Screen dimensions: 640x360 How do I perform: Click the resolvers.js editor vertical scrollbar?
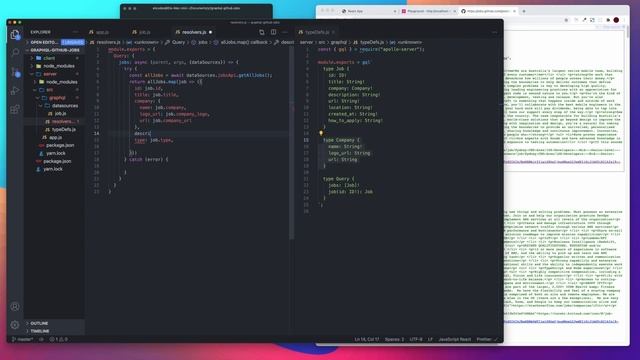291,143
